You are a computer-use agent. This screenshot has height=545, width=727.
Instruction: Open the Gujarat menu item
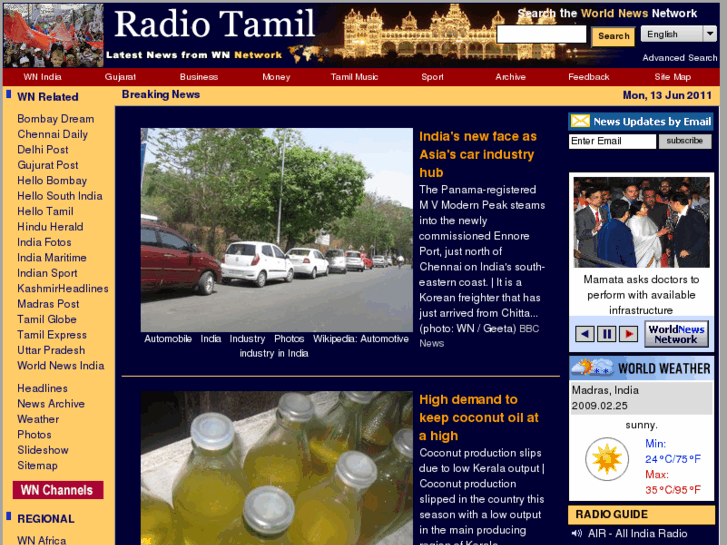click(x=120, y=77)
